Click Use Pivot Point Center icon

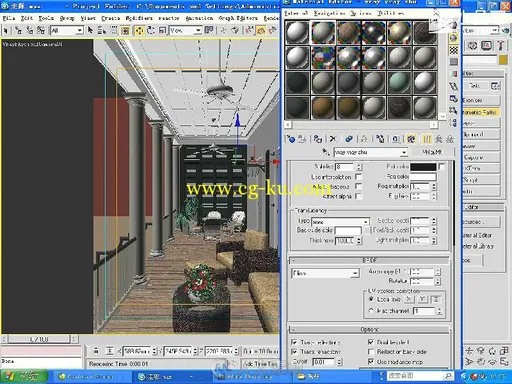click(209, 31)
